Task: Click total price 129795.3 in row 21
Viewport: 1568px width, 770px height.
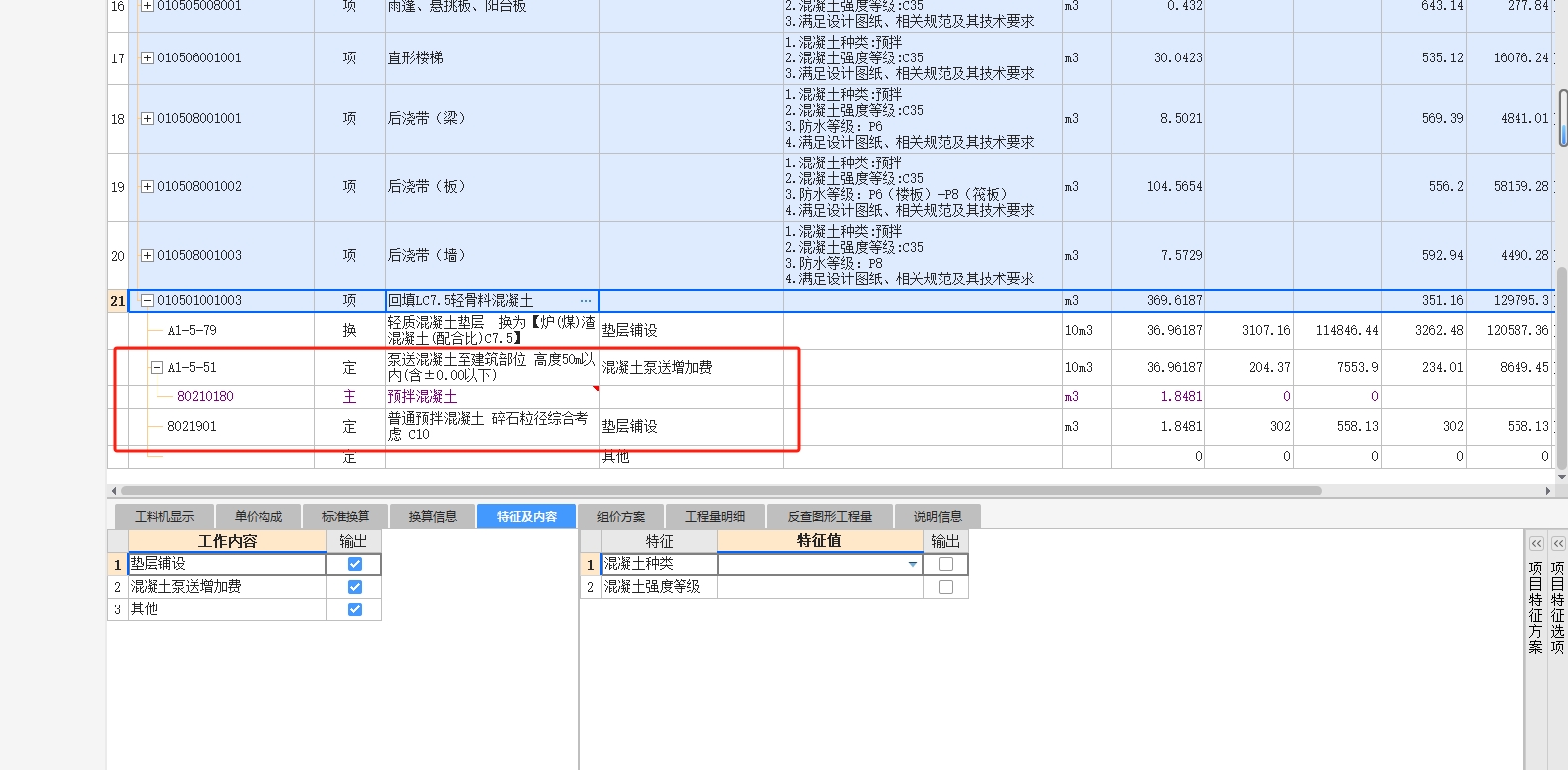Action: point(1520,301)
